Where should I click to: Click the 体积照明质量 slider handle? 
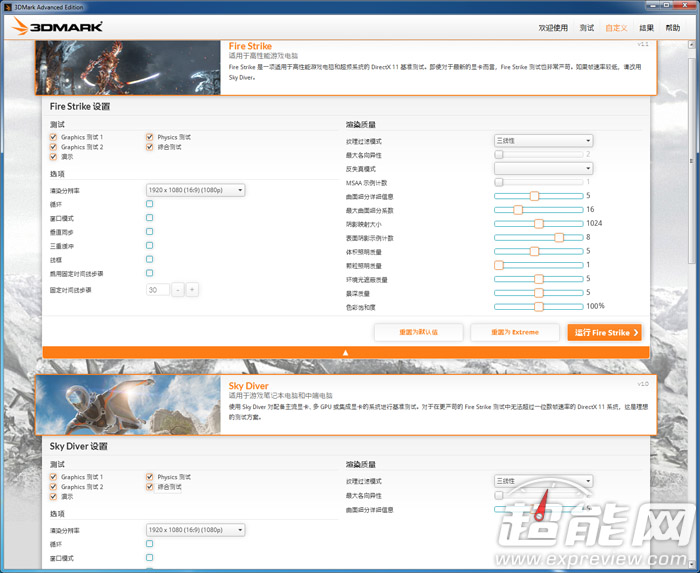pos(534,251)
